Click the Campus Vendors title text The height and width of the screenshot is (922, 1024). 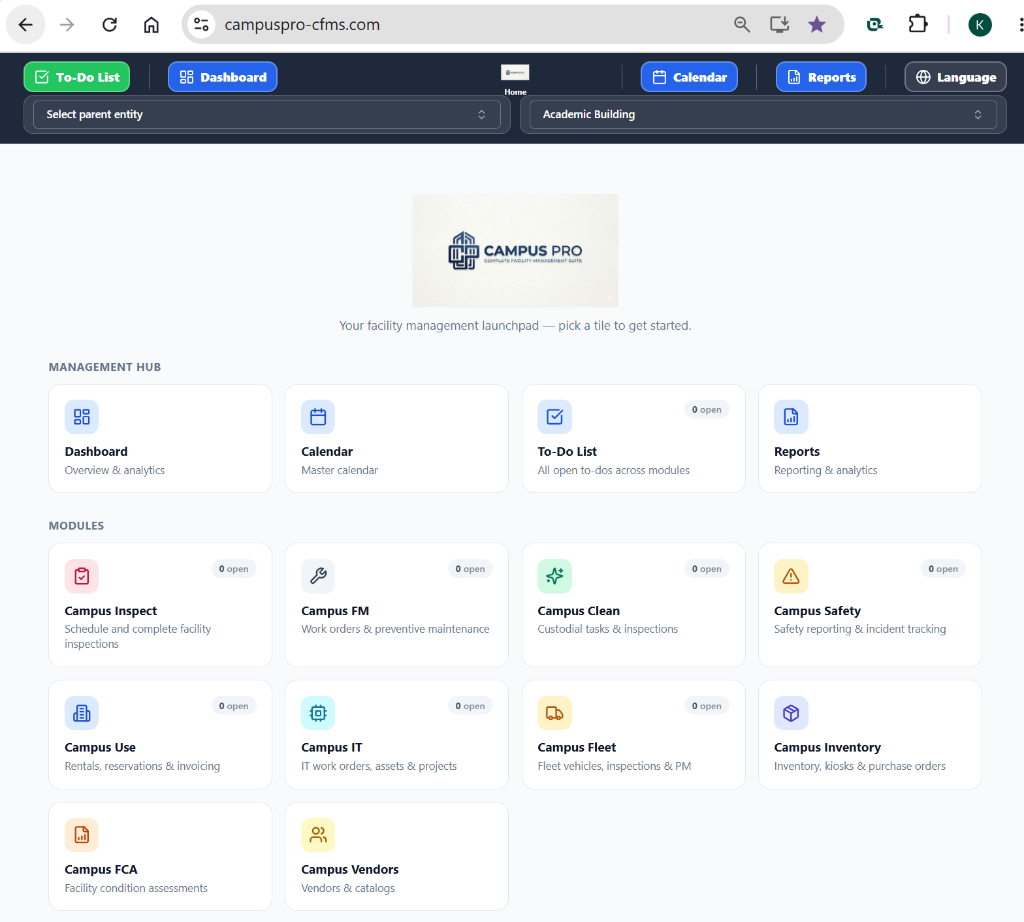tap(350, 870)
